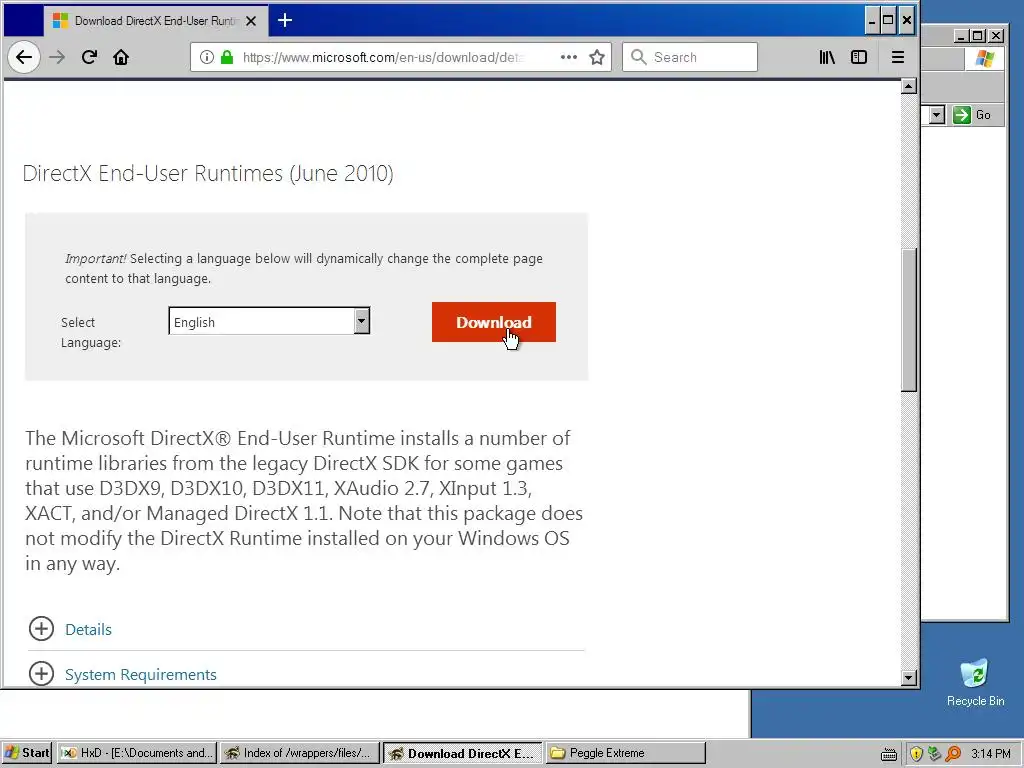Click the green padlock security icon
The width and height of the screenshot is (1024, 768).
227,57
